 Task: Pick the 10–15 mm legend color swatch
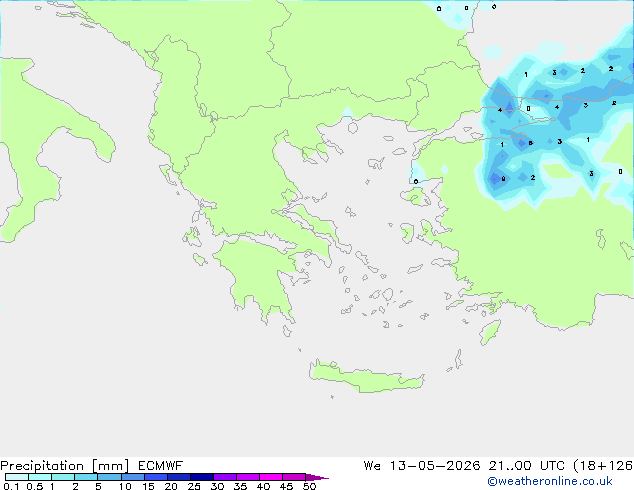point(133,477)
